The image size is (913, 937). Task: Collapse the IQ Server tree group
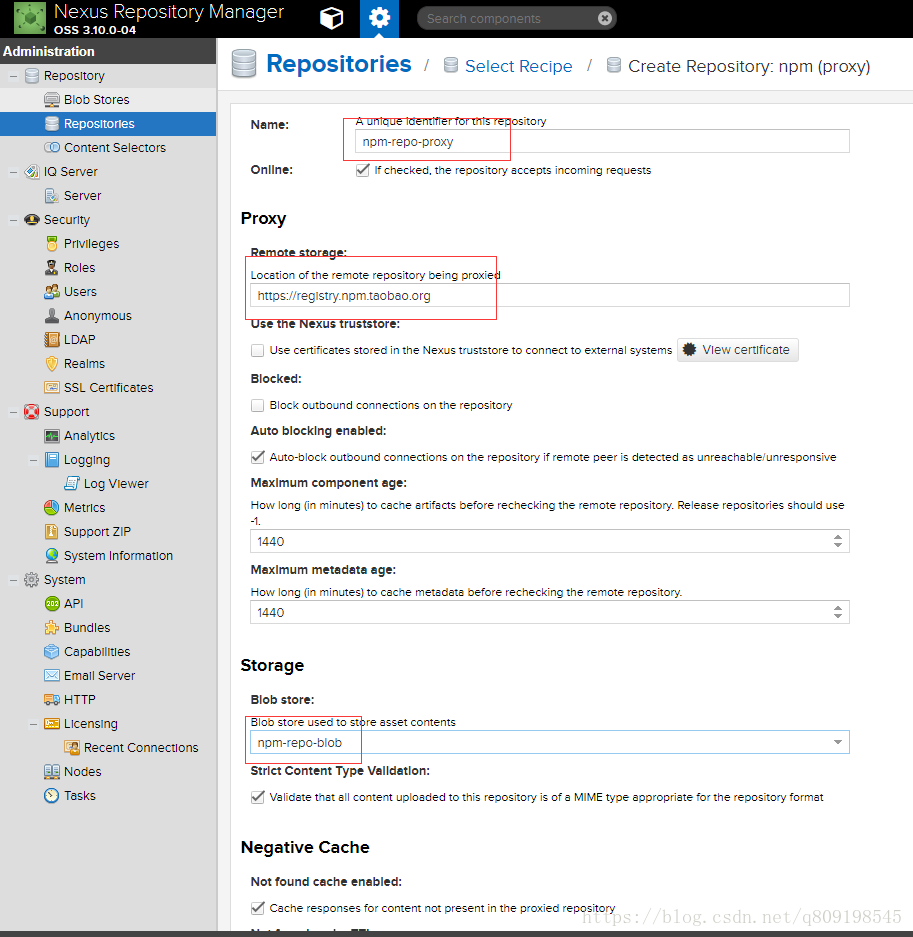pos(13,172)
